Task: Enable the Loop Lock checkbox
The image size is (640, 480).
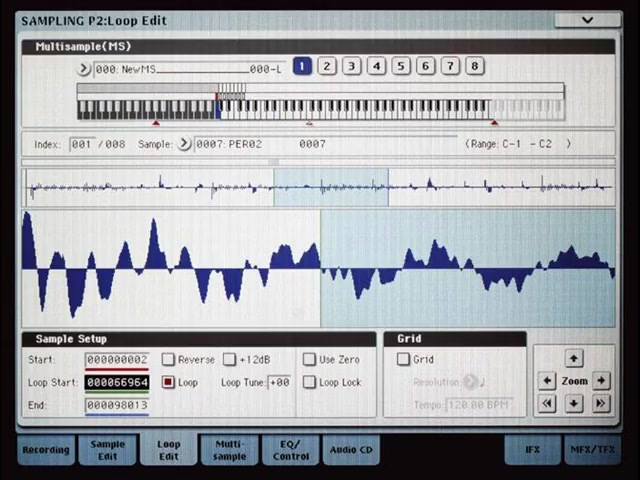Action: 309,382
